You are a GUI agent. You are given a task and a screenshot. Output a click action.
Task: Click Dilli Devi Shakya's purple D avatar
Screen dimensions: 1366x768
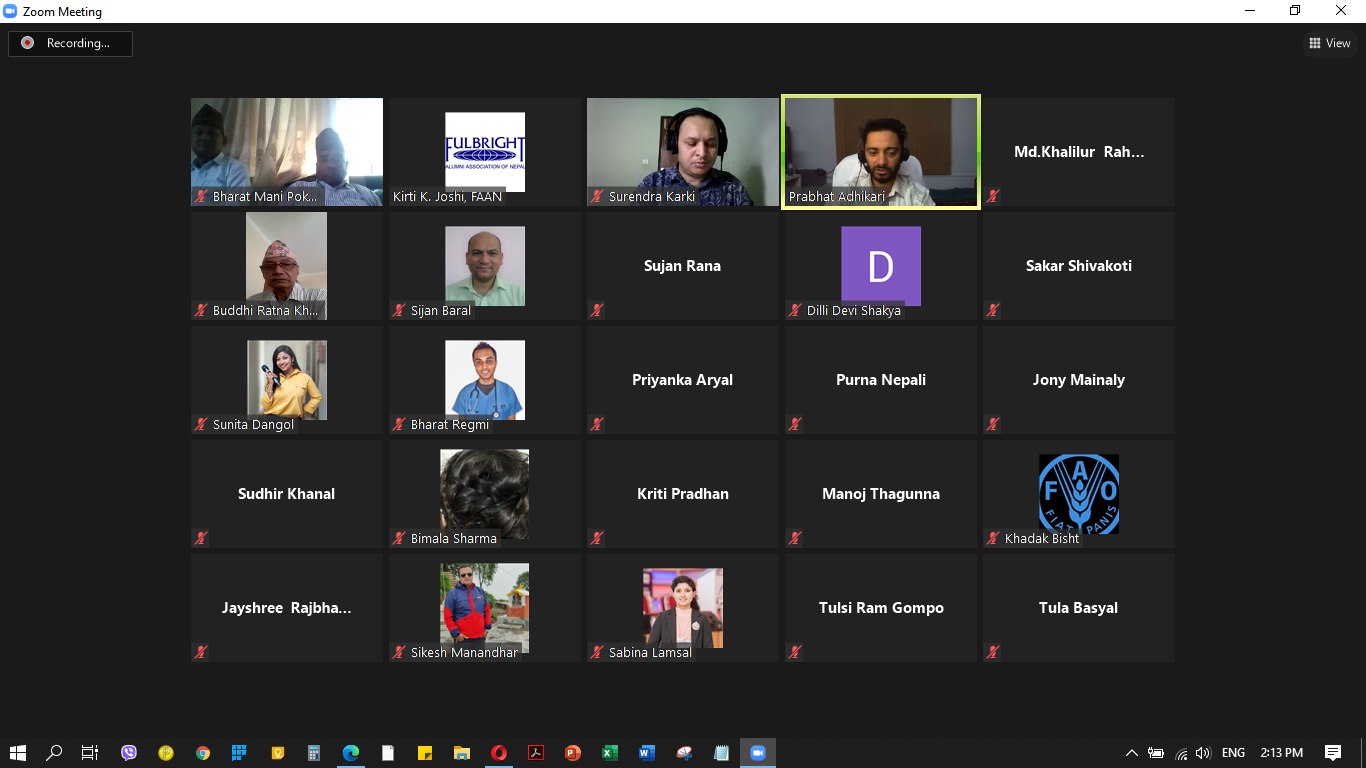[880, 265]
